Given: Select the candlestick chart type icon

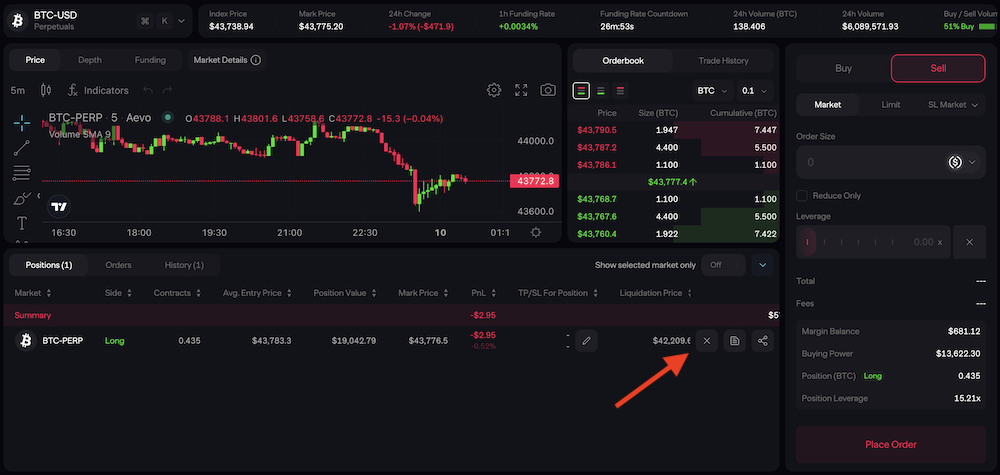Looking at the screenshot, I should tap(45, 91).
